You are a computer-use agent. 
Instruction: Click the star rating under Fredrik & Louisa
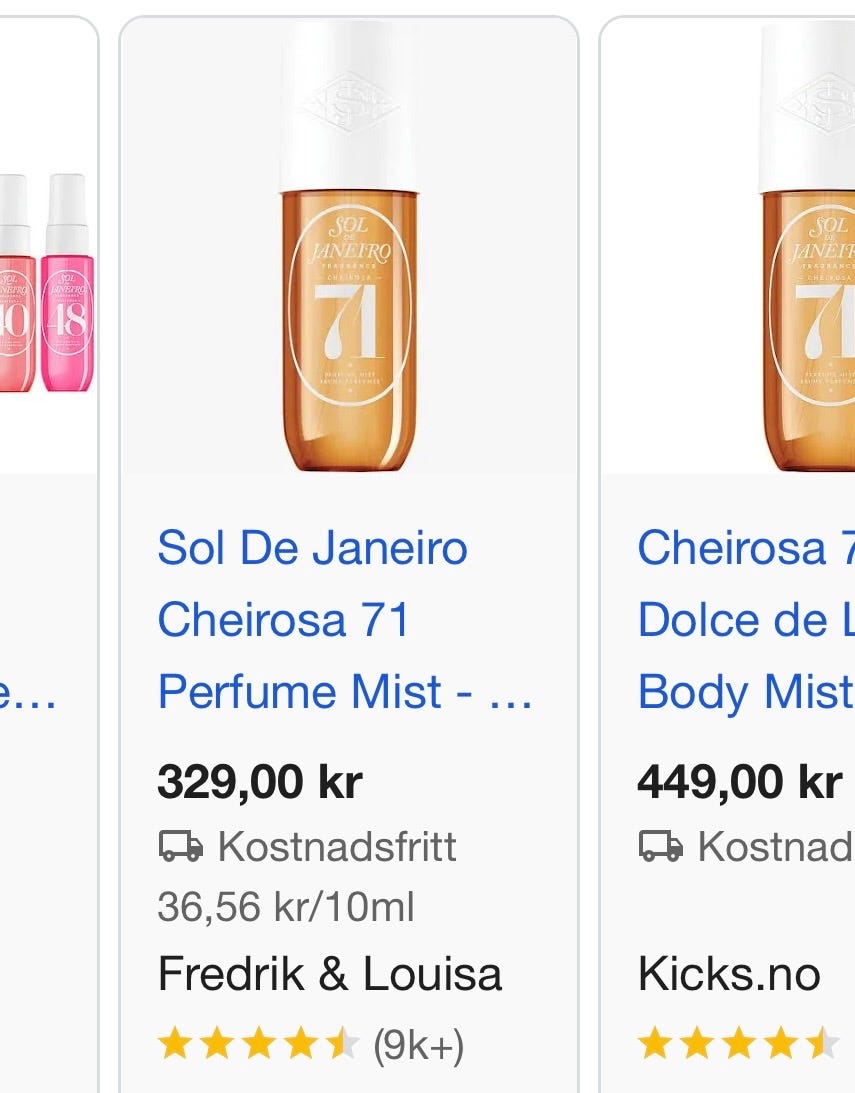[x=258, y=1045]
